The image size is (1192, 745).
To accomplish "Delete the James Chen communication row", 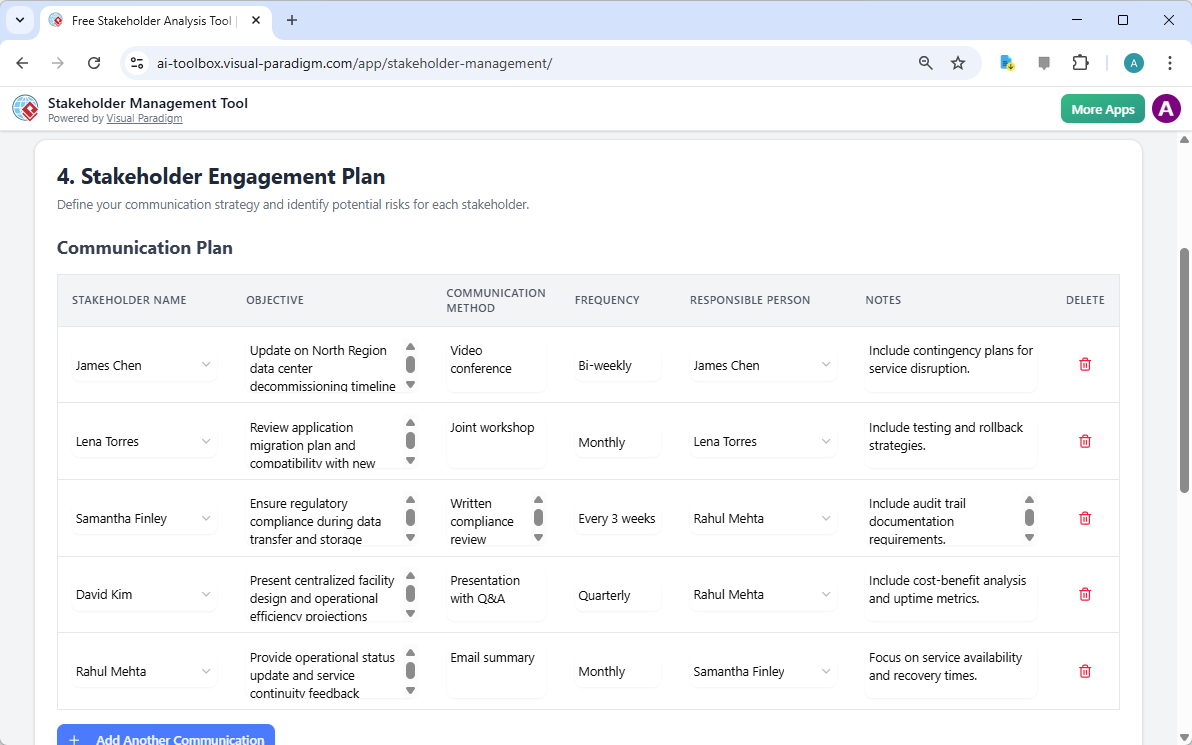I will click(1084, 364).
